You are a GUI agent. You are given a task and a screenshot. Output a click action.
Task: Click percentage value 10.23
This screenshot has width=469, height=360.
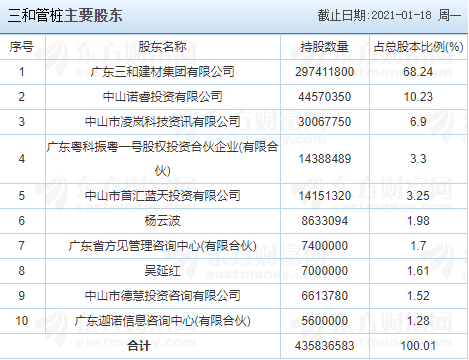pos(418,97)
